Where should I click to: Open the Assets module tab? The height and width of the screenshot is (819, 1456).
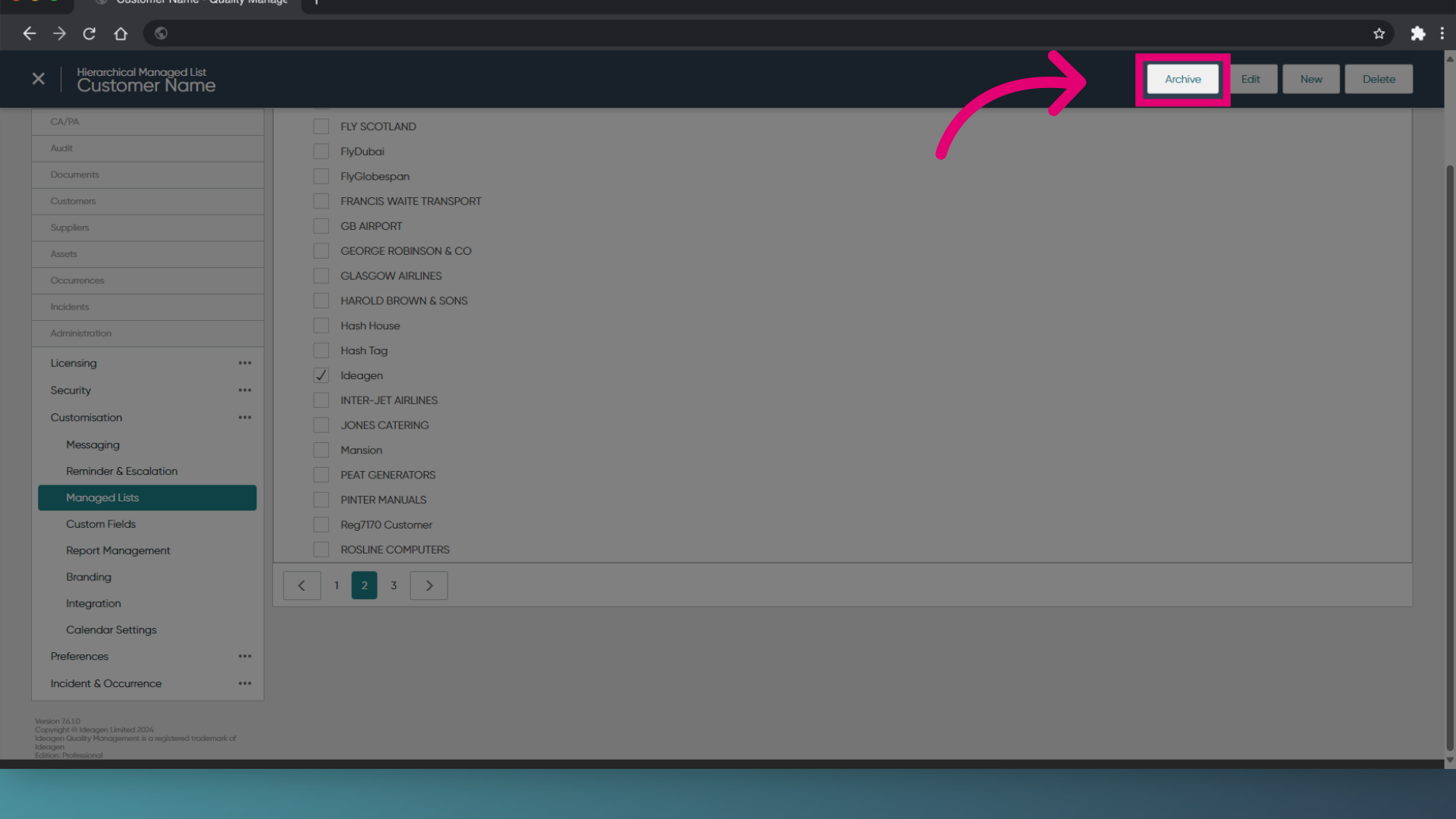point(148,255)
